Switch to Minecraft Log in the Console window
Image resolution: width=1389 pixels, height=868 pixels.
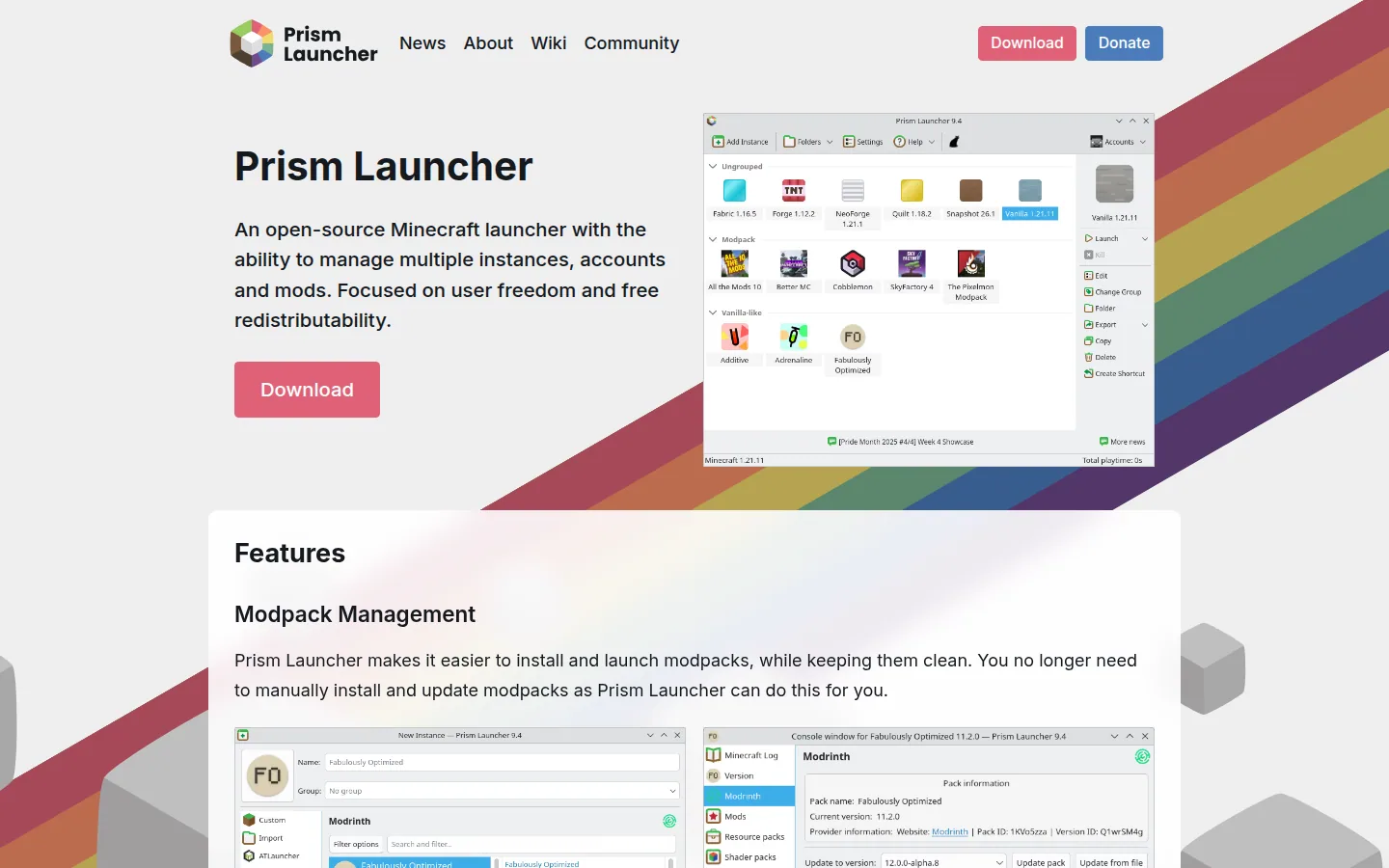click(749, 755)
